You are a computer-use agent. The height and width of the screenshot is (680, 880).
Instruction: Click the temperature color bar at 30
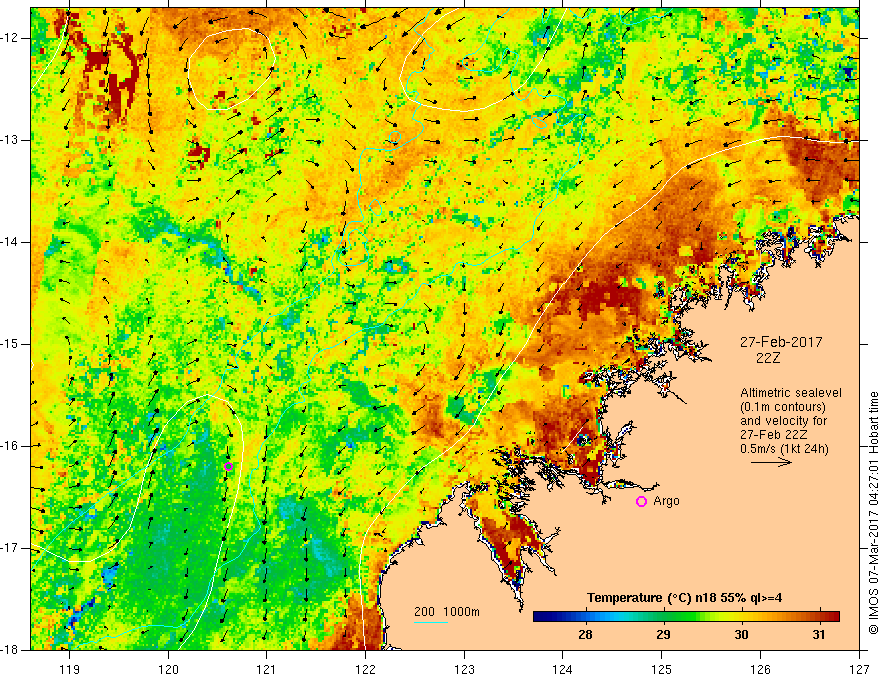click(x=741, y=617)
